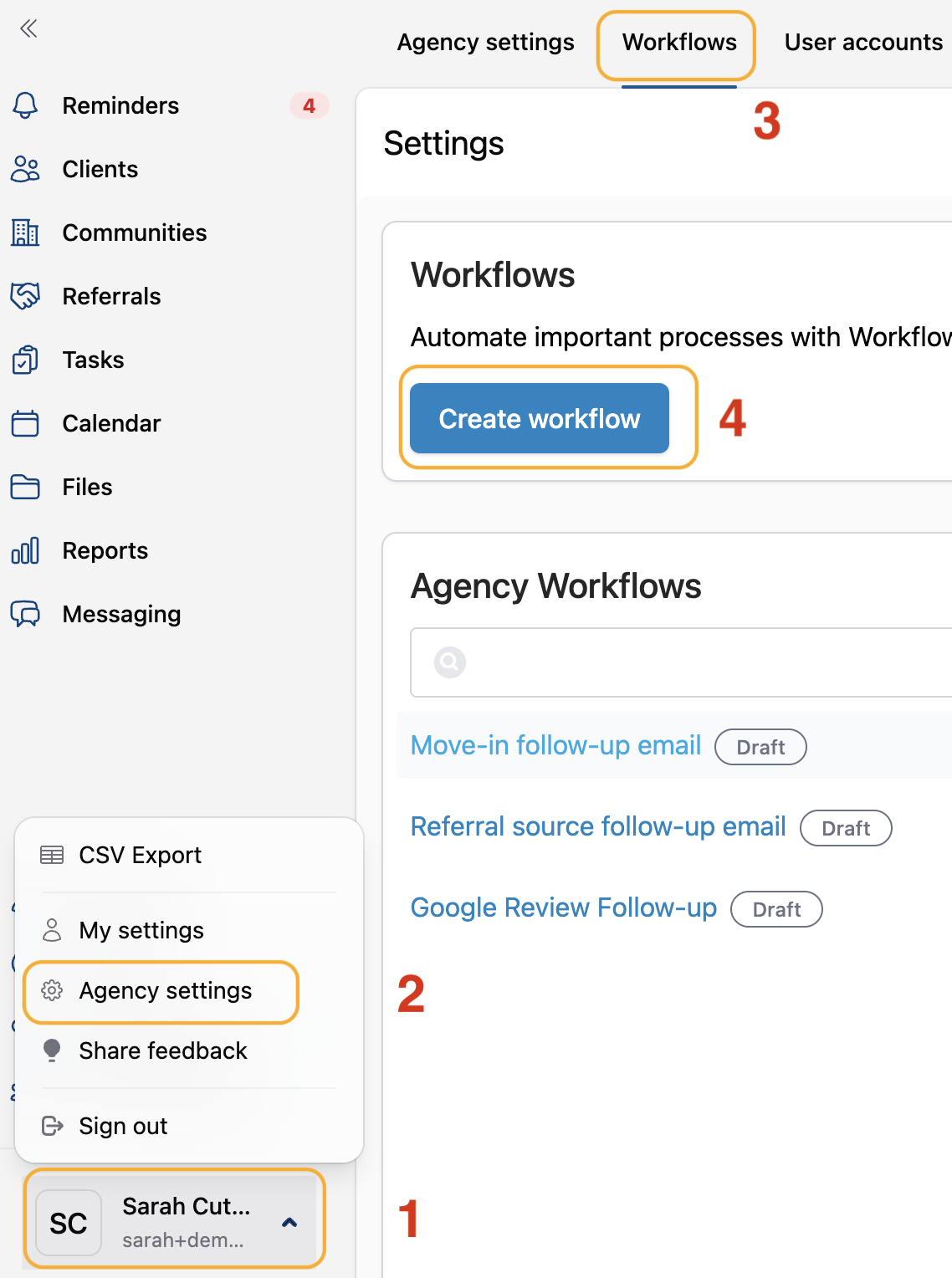Click the Settings page heading

click(x=443, y=144)
